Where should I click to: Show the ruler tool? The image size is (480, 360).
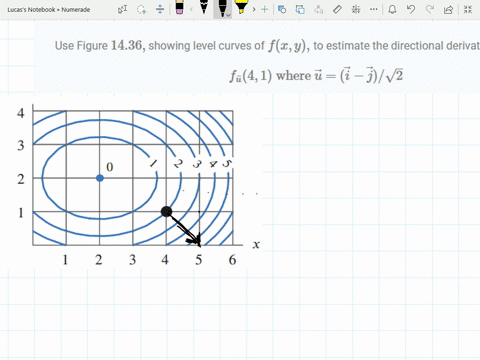pos(337,9)
